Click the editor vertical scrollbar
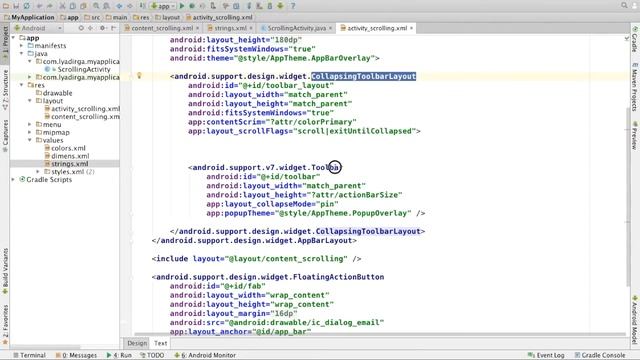 pos(628,196)
